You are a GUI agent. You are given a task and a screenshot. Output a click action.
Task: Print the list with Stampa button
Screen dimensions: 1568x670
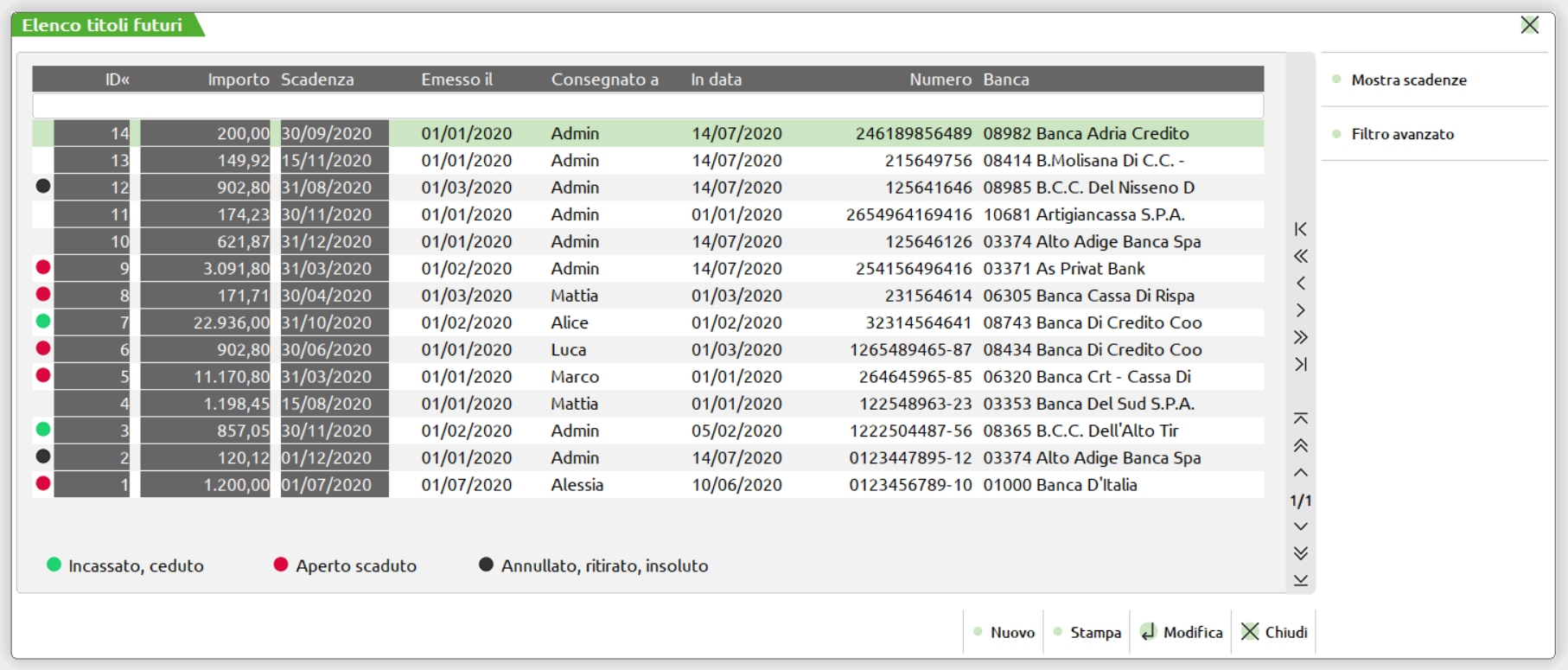coord(1087,632)
